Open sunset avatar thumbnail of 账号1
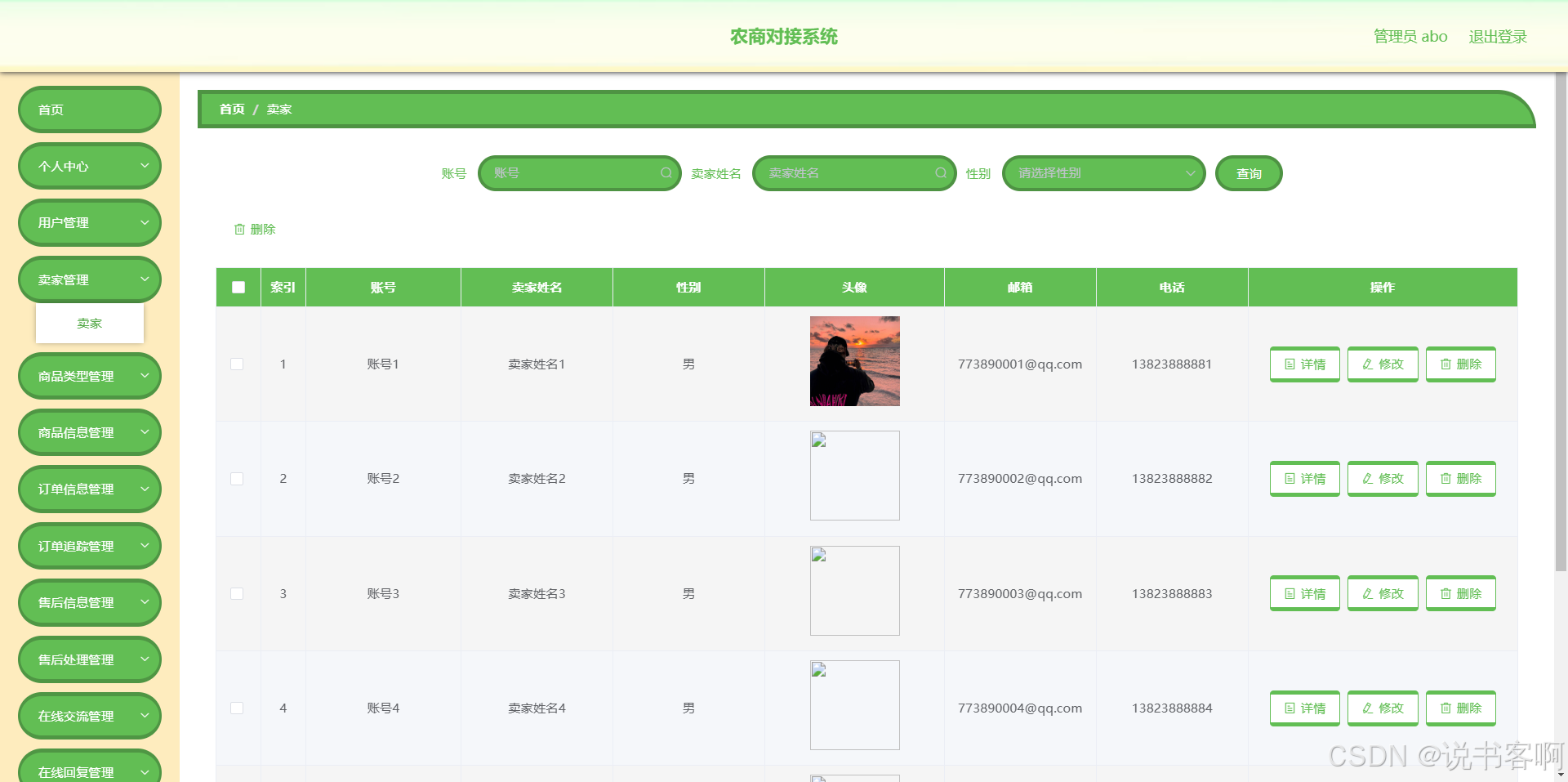 pos(855,361)
